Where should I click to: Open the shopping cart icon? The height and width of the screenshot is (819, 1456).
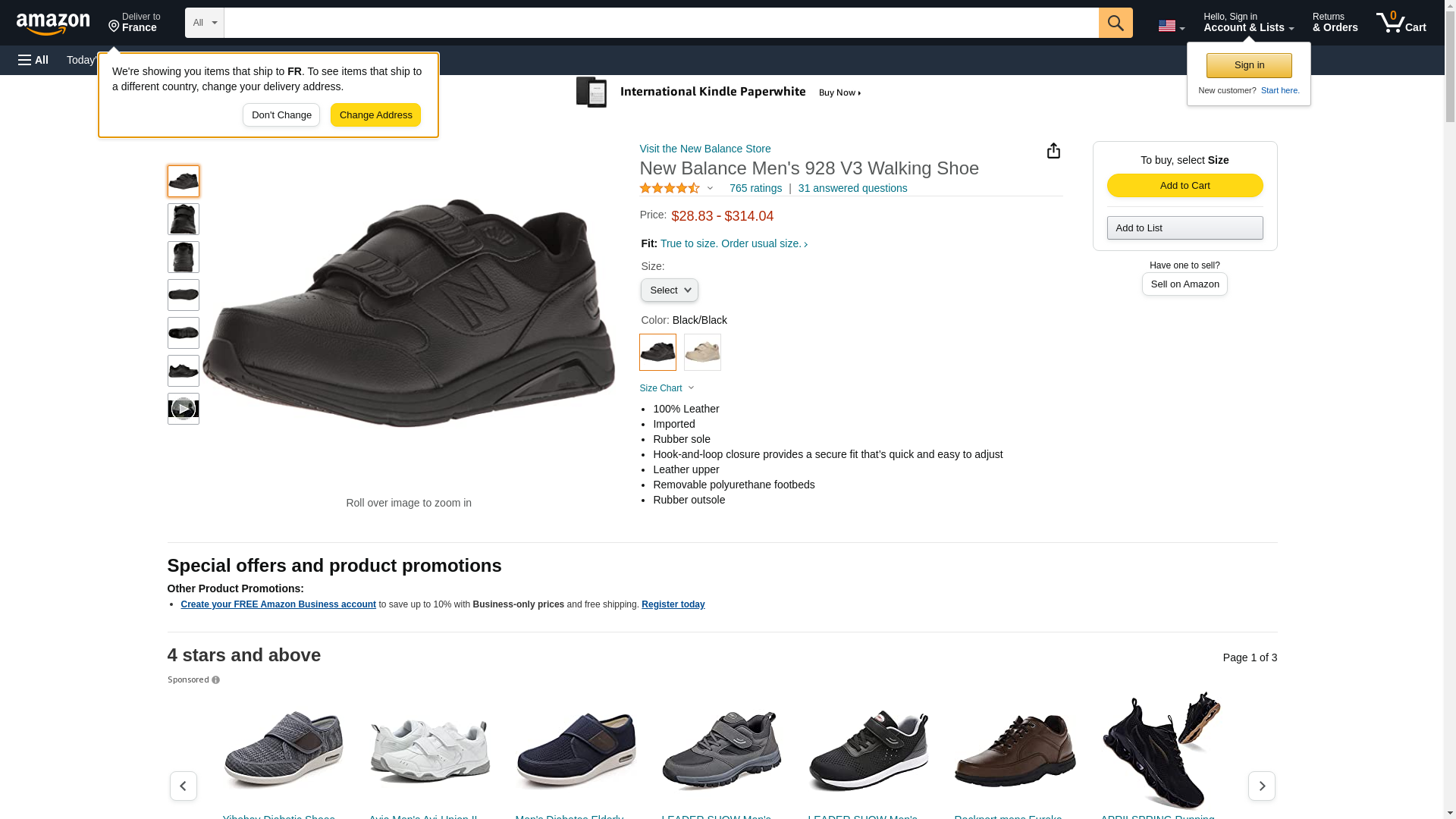[1401, 23]
